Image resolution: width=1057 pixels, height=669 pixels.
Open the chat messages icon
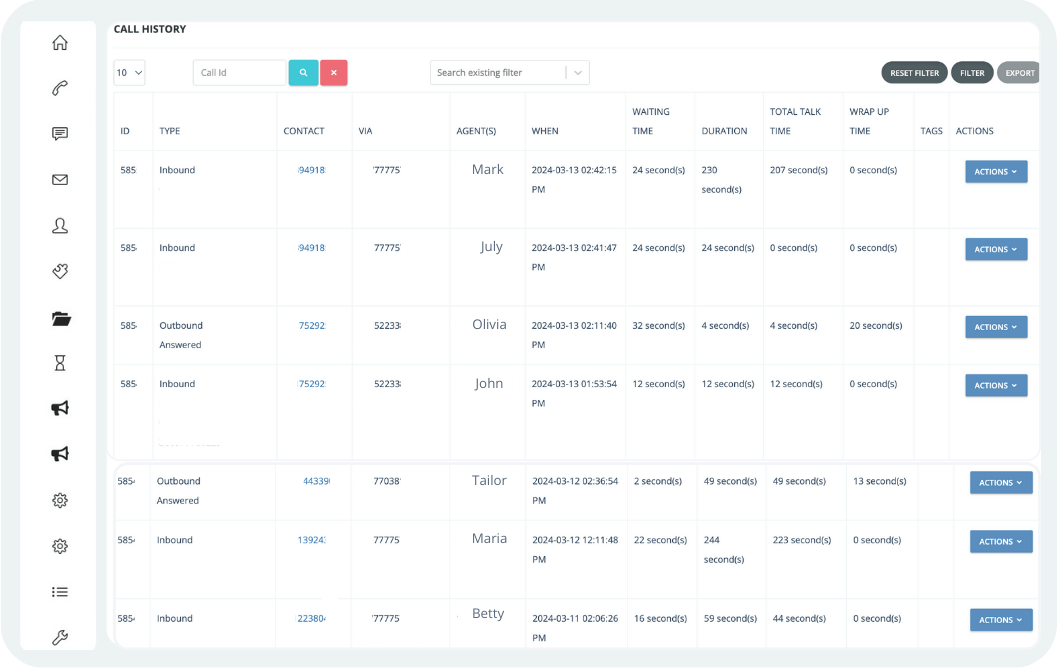[x=59, y=133]
